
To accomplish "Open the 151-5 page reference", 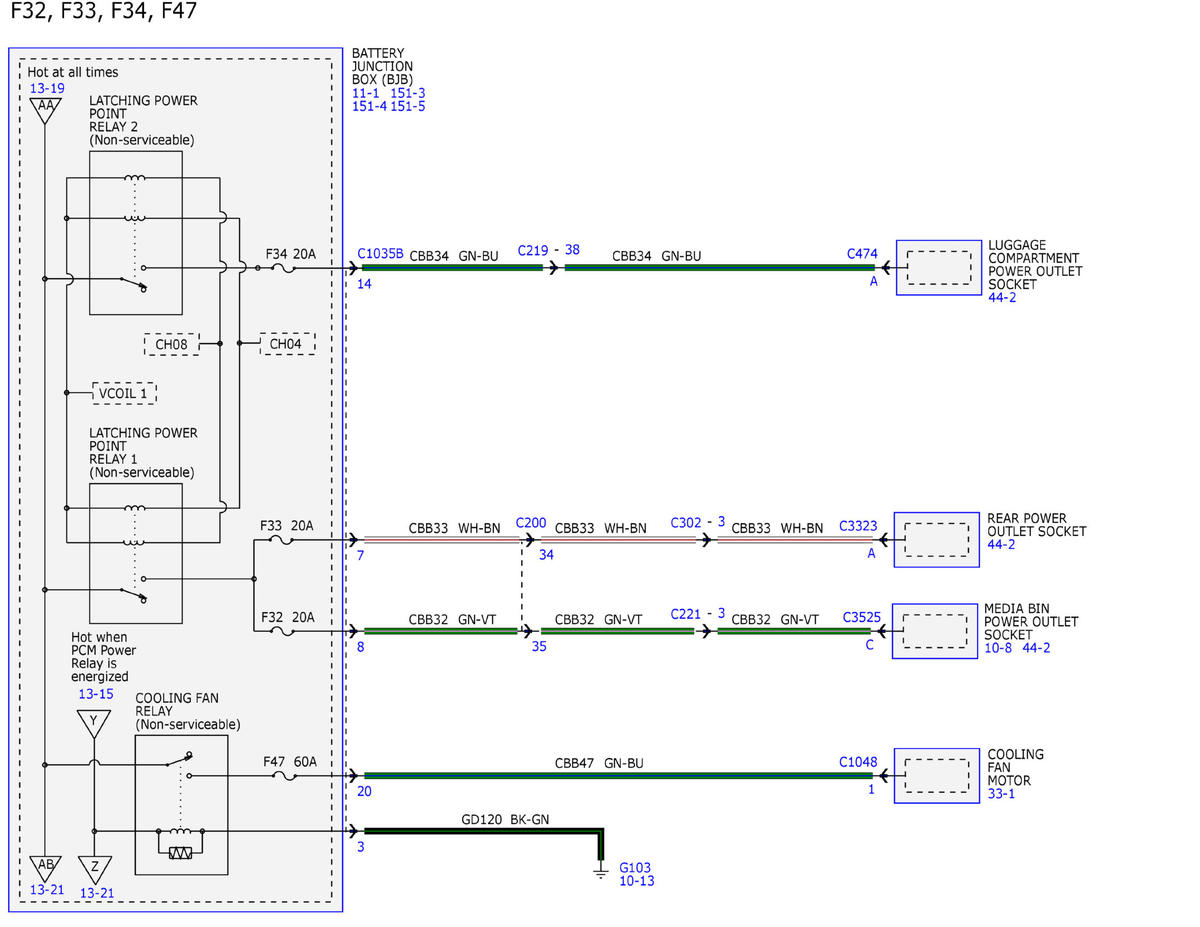I will pyautogui.click(x=407, y=106).
